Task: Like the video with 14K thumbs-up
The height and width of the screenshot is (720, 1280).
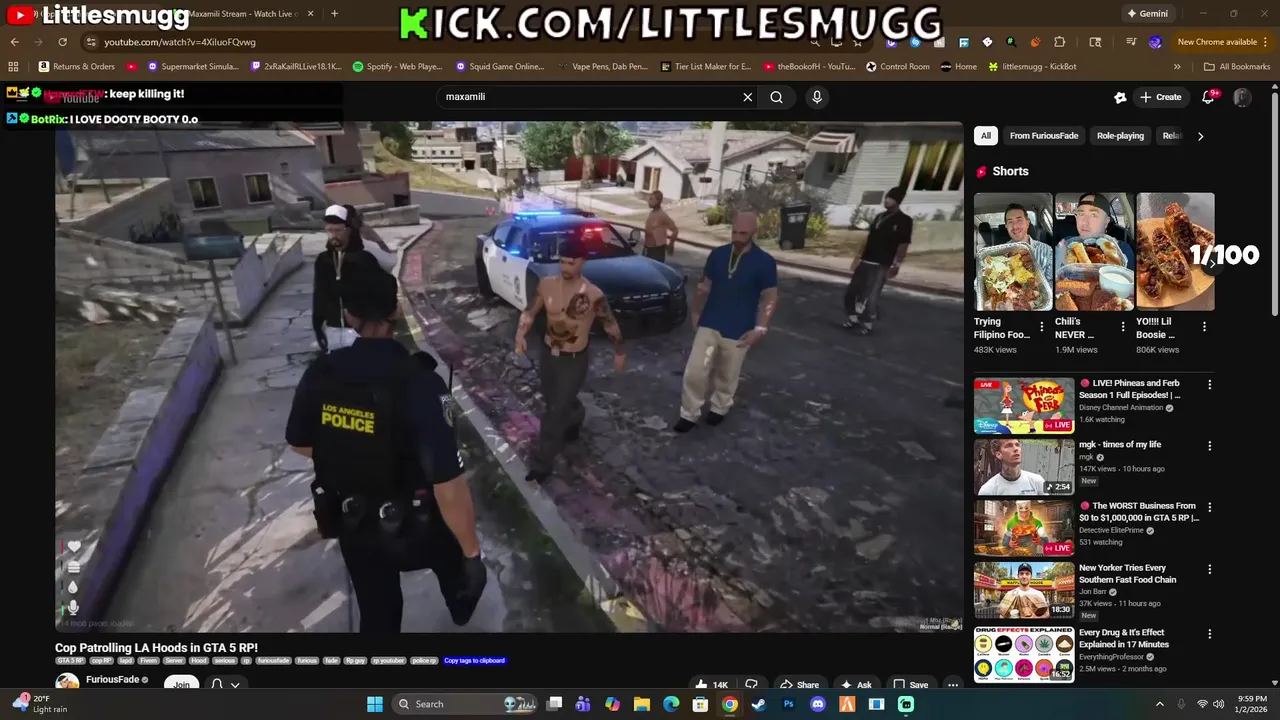Action: point(711,685)
